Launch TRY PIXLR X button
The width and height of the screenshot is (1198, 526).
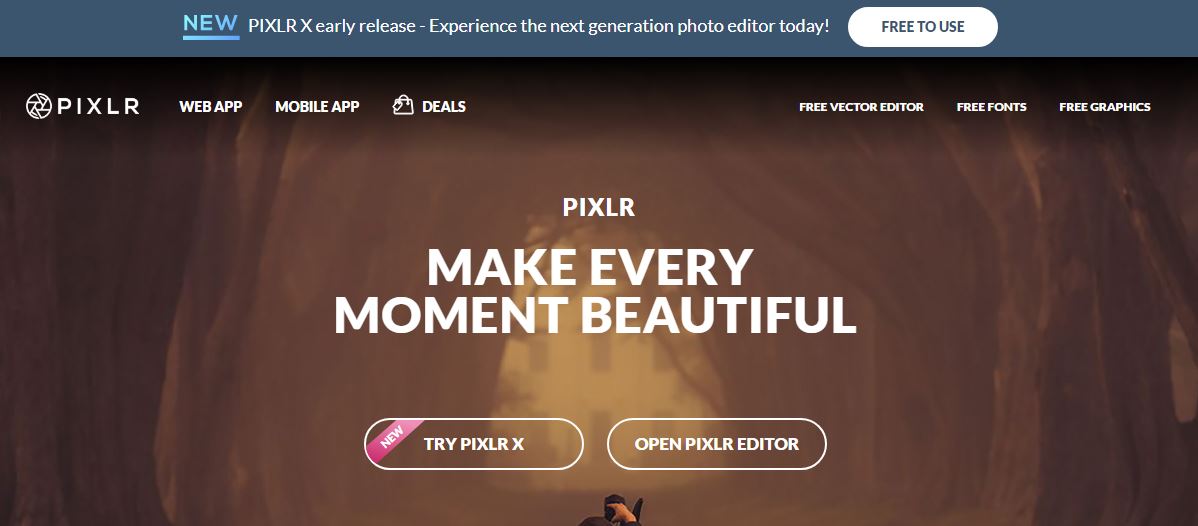tap(474, 443)
